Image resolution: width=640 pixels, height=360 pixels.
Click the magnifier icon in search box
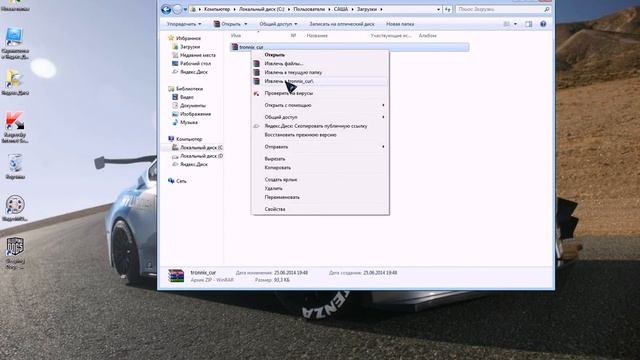tap(547, 9)
